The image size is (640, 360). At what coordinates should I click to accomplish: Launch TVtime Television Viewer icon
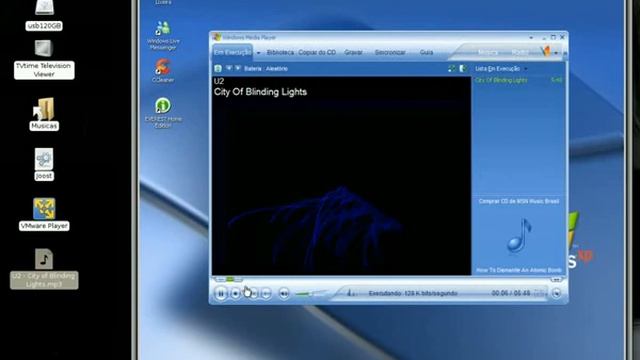(x=44, y=59)
